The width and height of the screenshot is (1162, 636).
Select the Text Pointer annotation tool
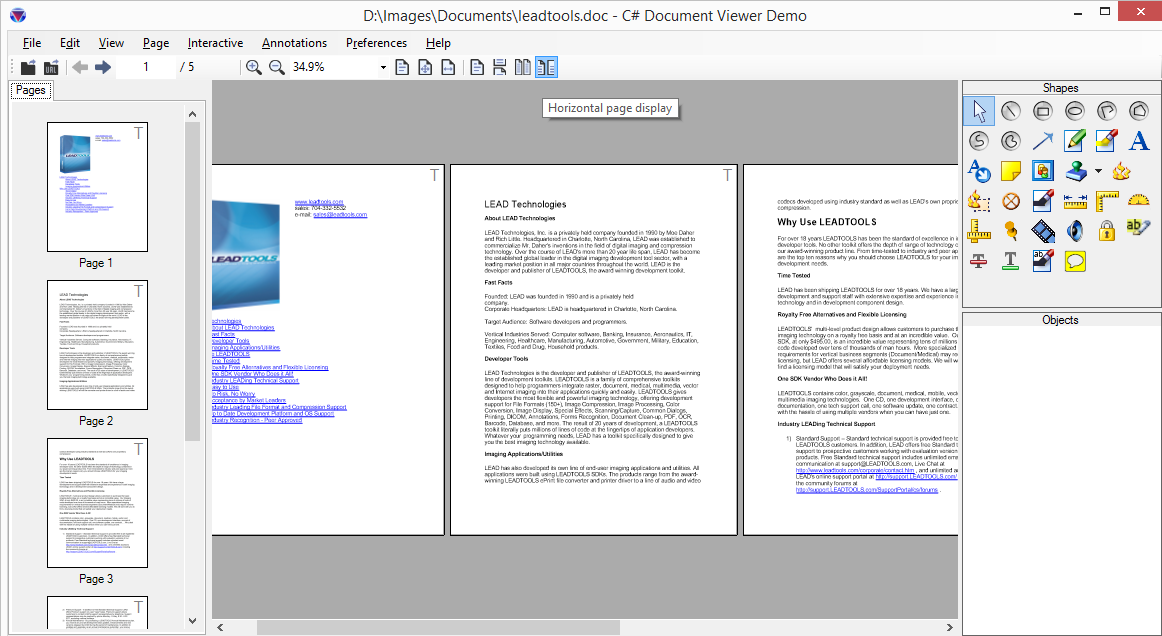tap(979, 170)
